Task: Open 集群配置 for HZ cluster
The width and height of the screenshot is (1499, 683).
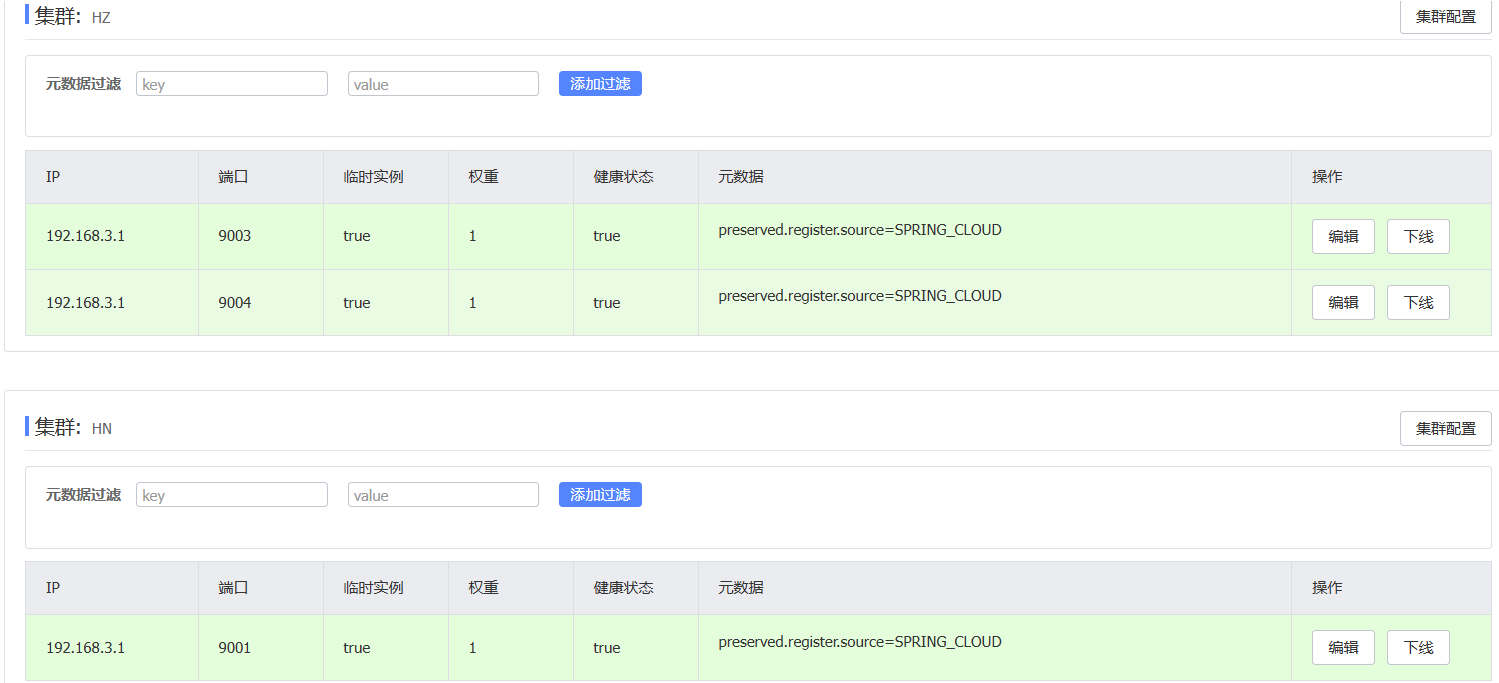Action: pos(1445,17)
